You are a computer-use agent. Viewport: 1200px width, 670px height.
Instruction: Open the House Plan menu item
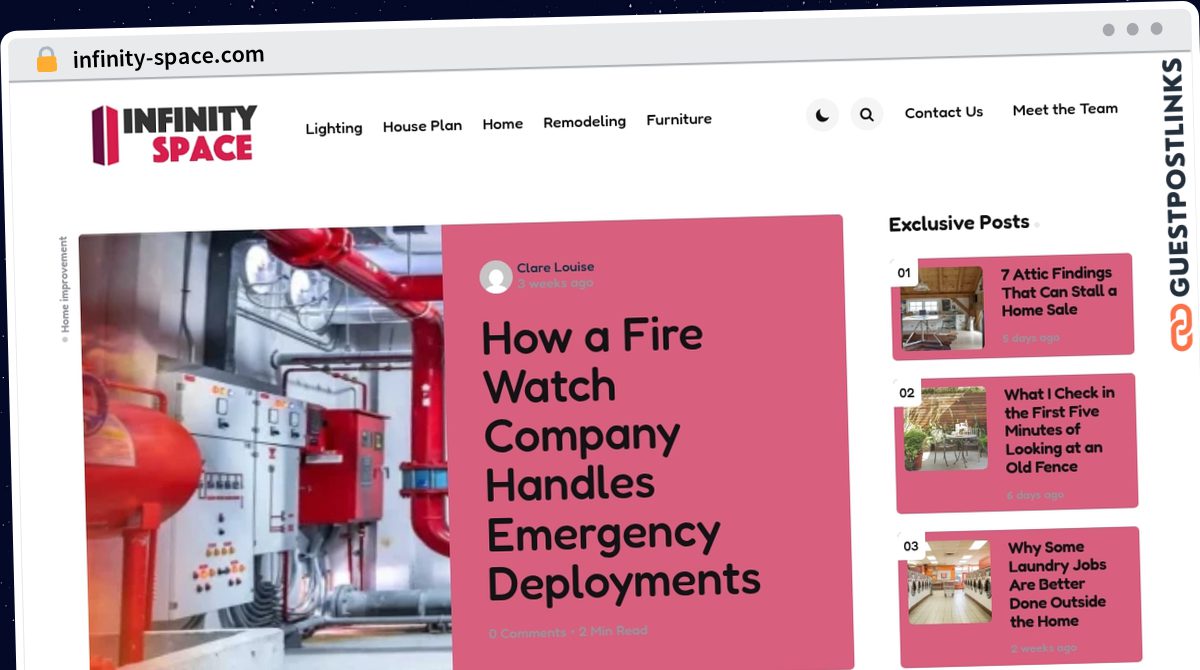pyautogui.click(x=422, y=126)
